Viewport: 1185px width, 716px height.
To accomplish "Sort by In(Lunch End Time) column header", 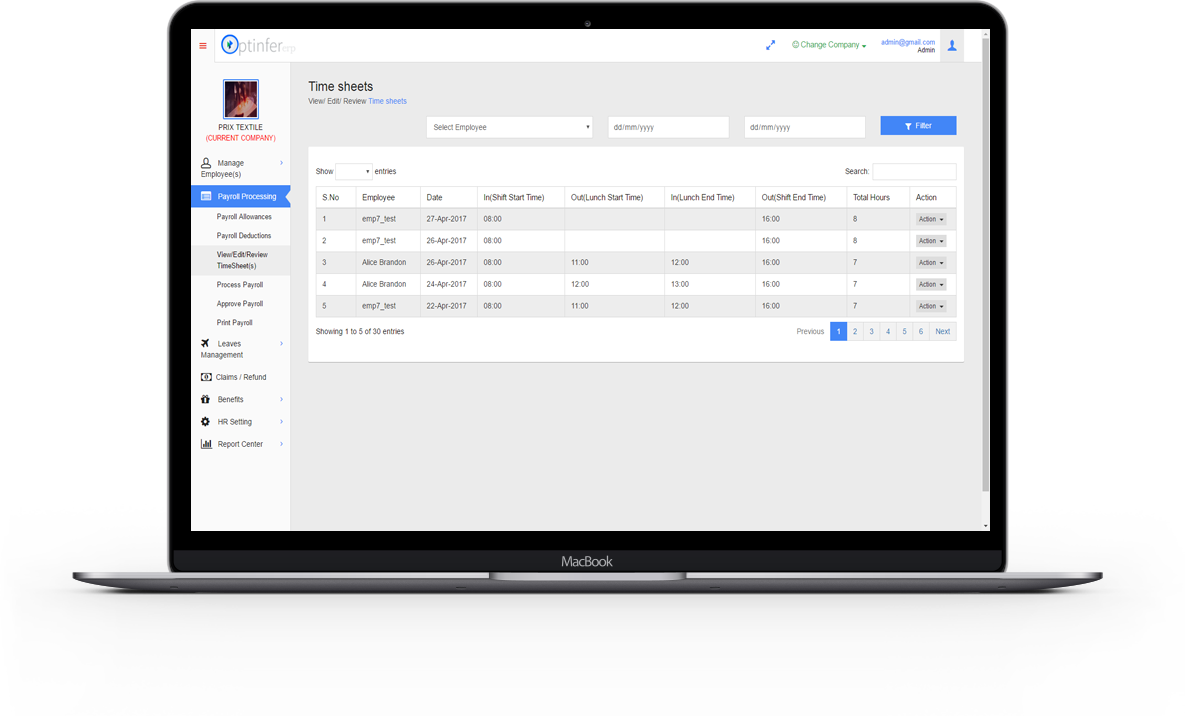I will tap(710, 197).
